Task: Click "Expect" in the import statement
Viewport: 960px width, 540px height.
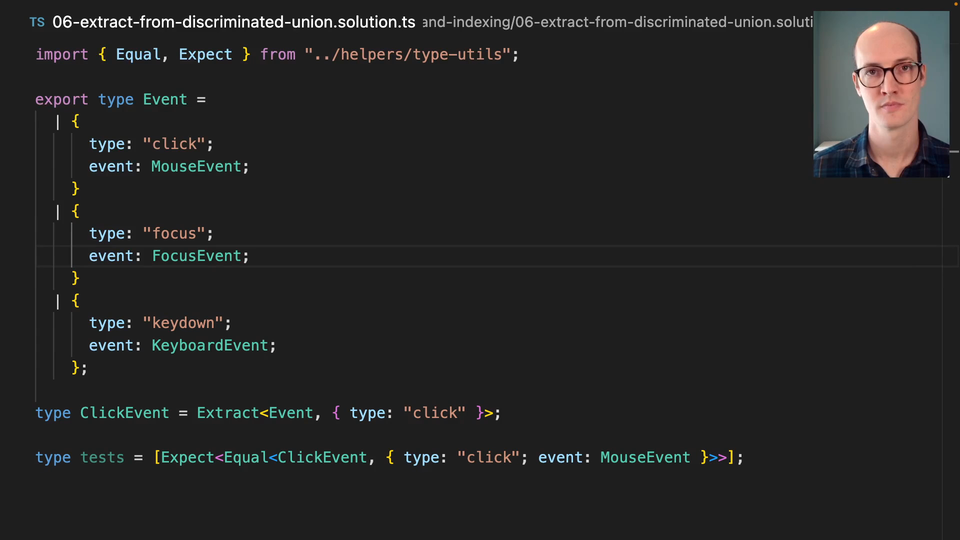Action: pyautogui.click(x=205, y=54)
